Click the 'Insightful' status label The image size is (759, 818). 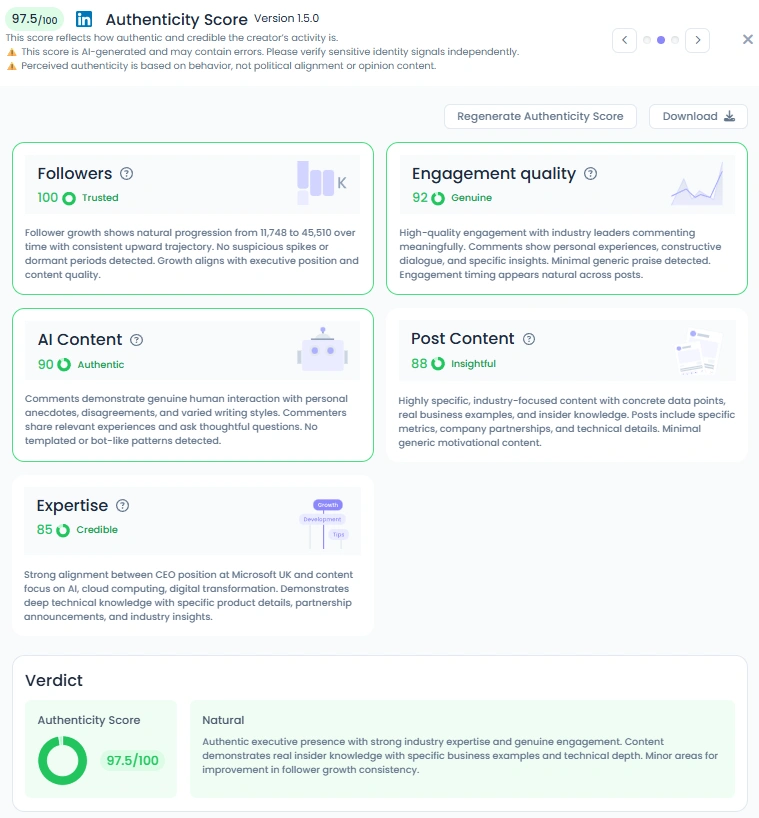pos(473,364)
